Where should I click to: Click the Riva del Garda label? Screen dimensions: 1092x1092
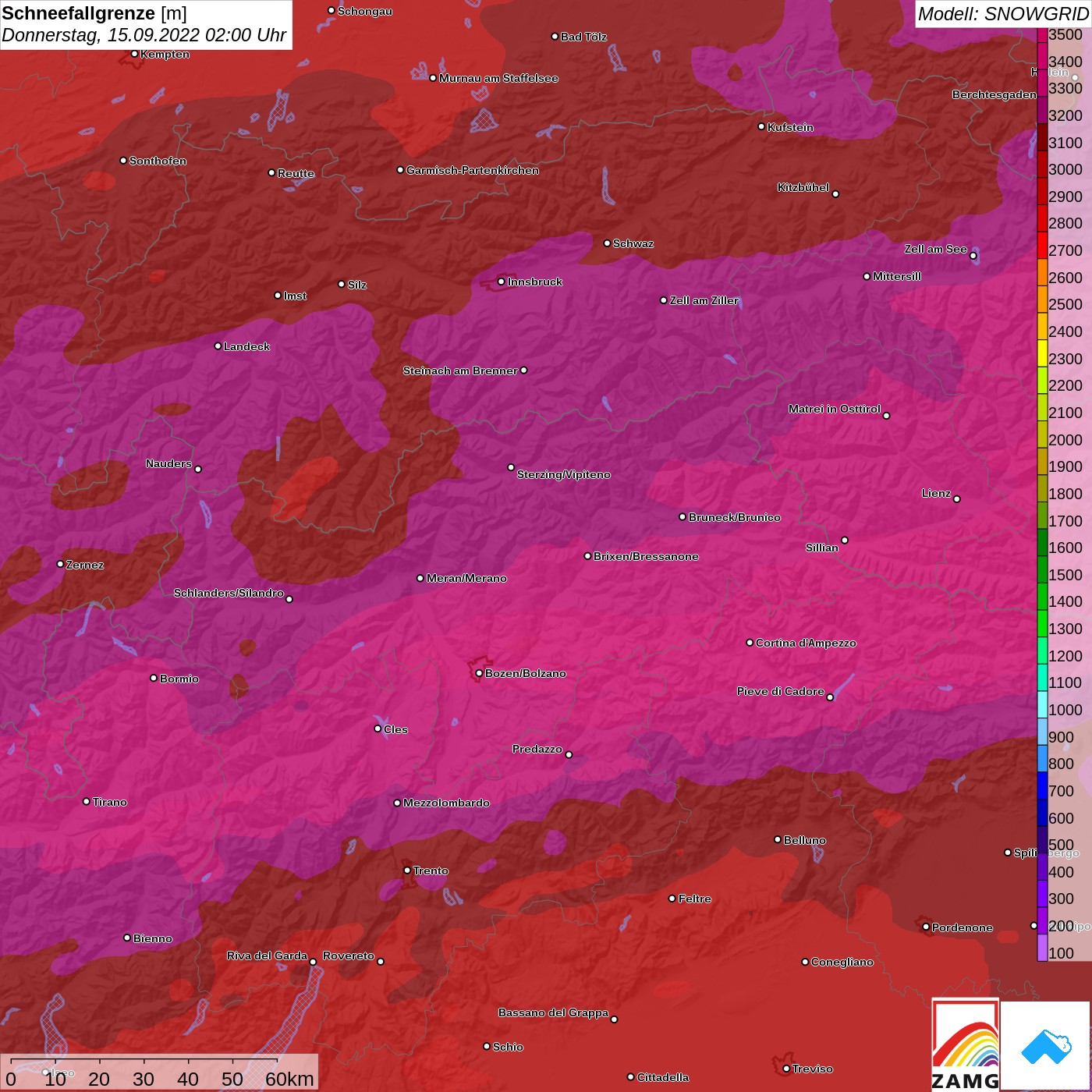click(267, 955)
